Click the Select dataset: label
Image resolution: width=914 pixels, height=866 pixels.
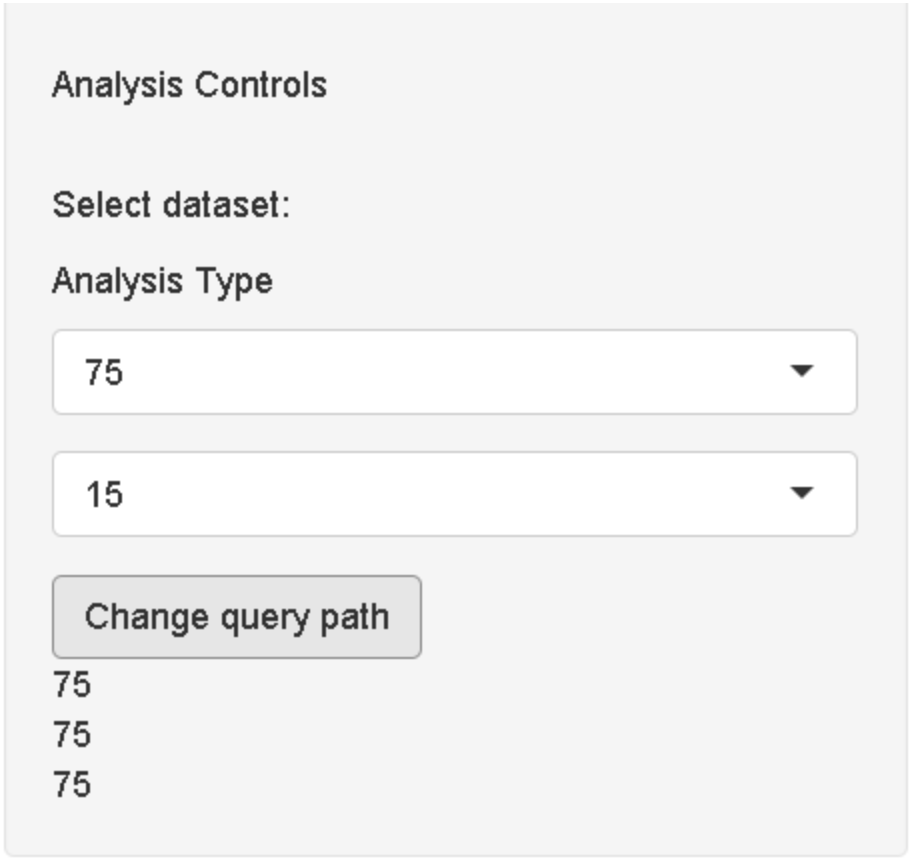170,206
